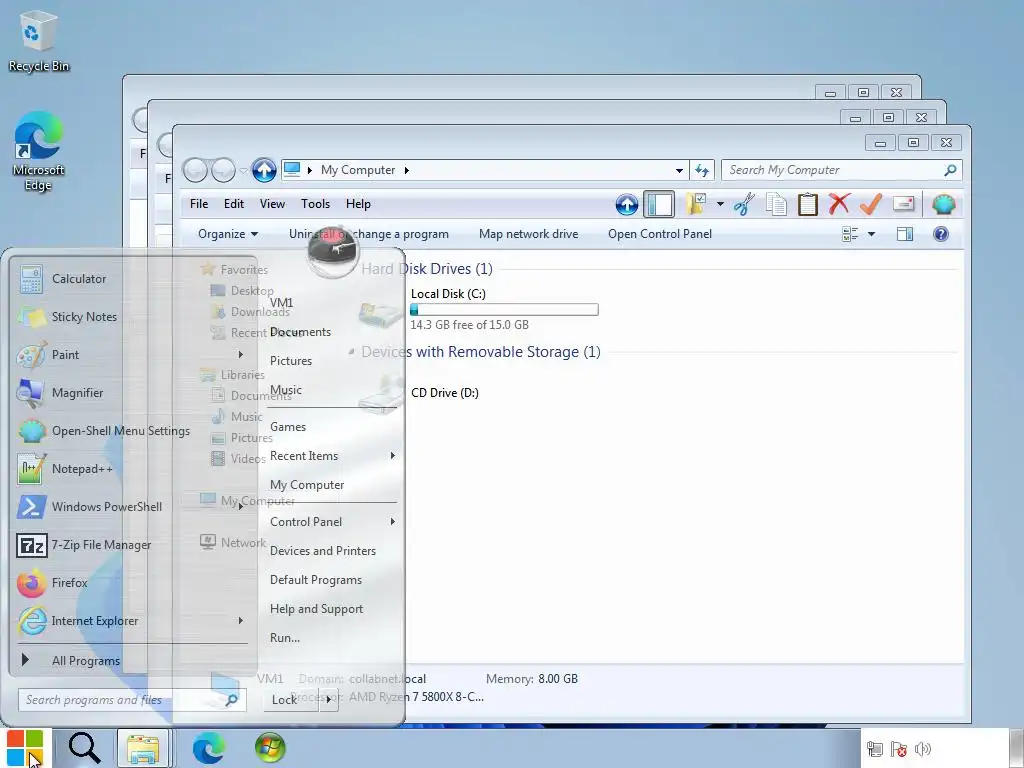1024x768 pixels.
Task: Click Open Control Panel in the command bar
Action: pos(660,234)
